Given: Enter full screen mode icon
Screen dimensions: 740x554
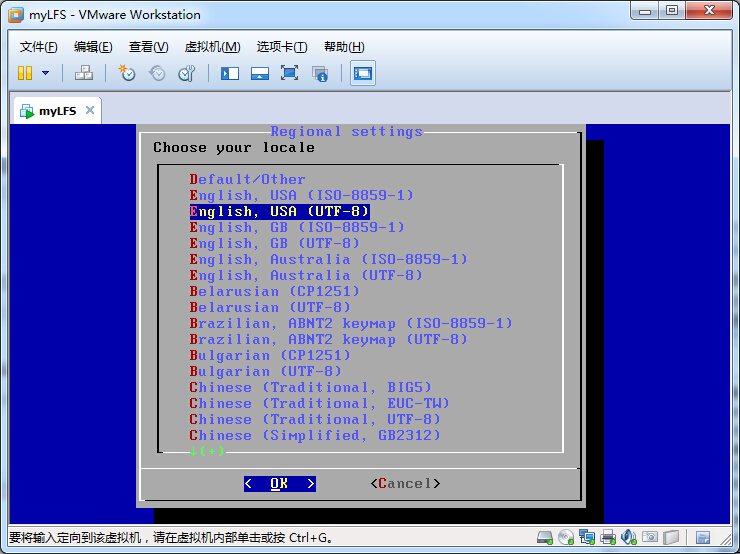Looking at the screenshot, I should click(289, 73).
